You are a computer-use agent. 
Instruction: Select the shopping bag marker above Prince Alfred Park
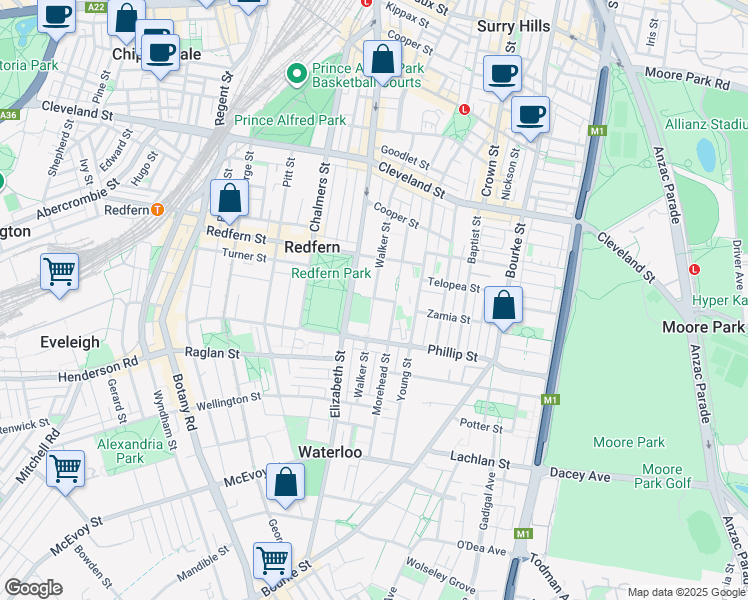pos(382,59)
